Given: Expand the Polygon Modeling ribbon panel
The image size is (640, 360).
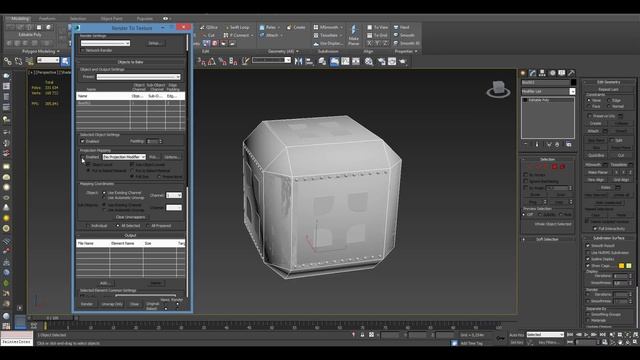Looking at the screenshot, I should pos(40,51).
